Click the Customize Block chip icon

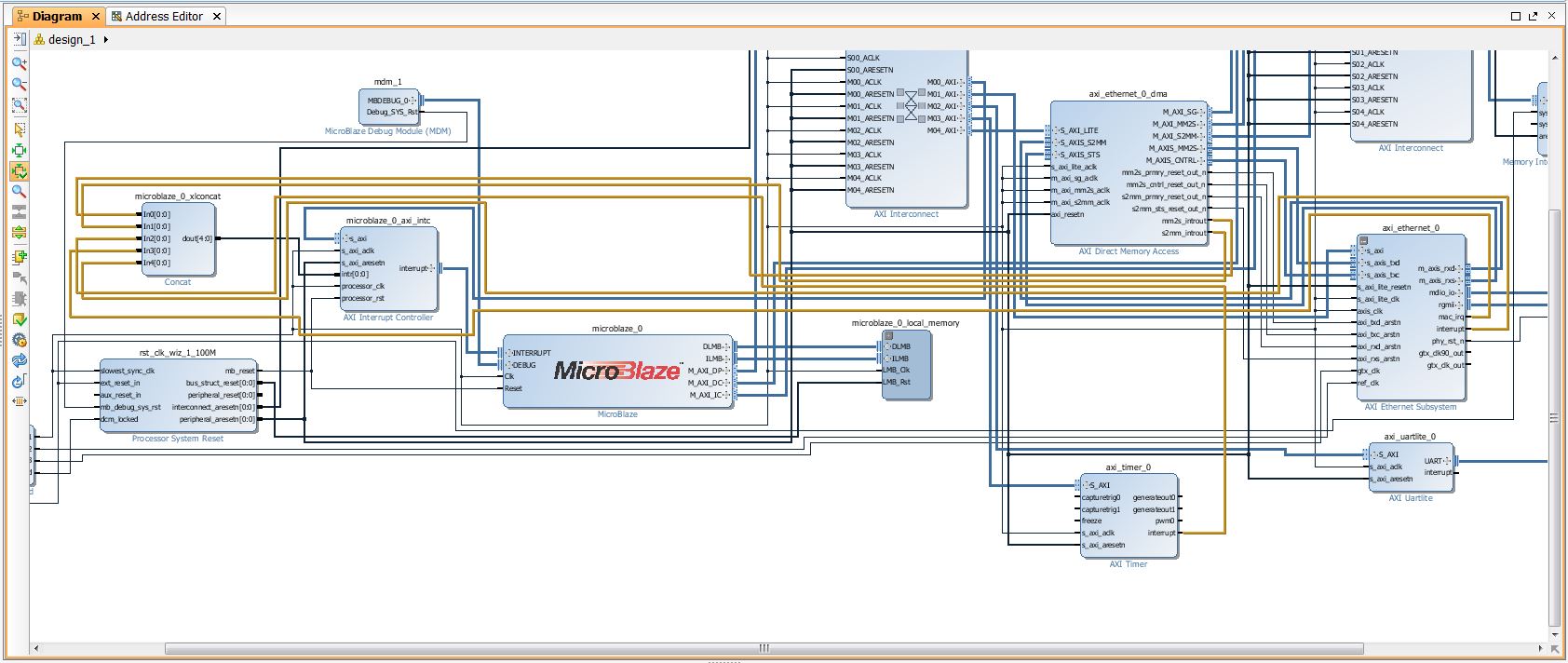(19, 299)
